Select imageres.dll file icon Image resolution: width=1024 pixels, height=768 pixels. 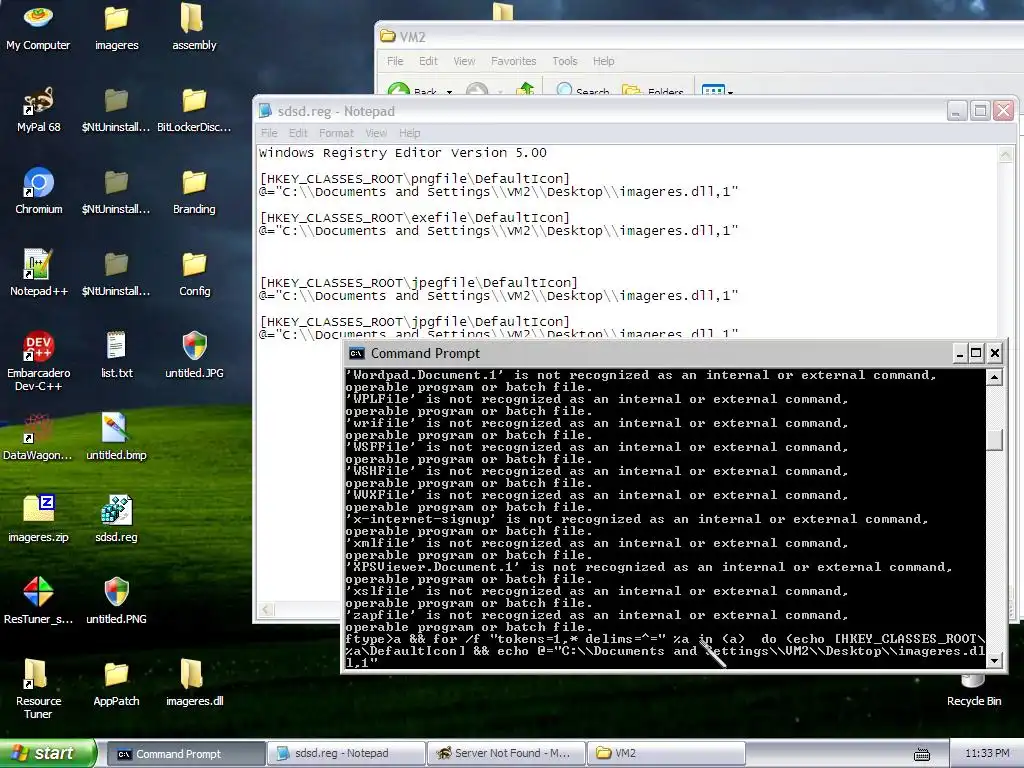tap(194, 683)
